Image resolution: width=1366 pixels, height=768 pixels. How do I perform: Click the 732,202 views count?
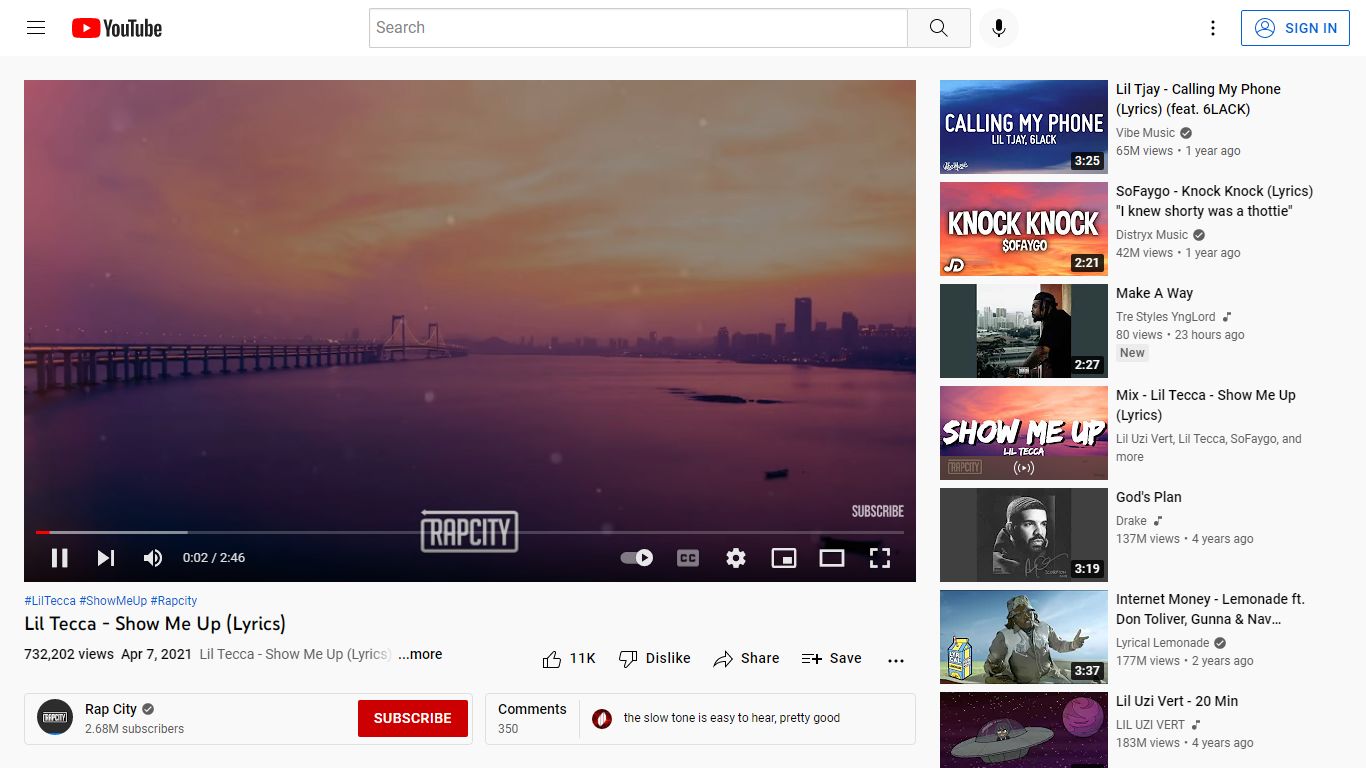point(69,654)
